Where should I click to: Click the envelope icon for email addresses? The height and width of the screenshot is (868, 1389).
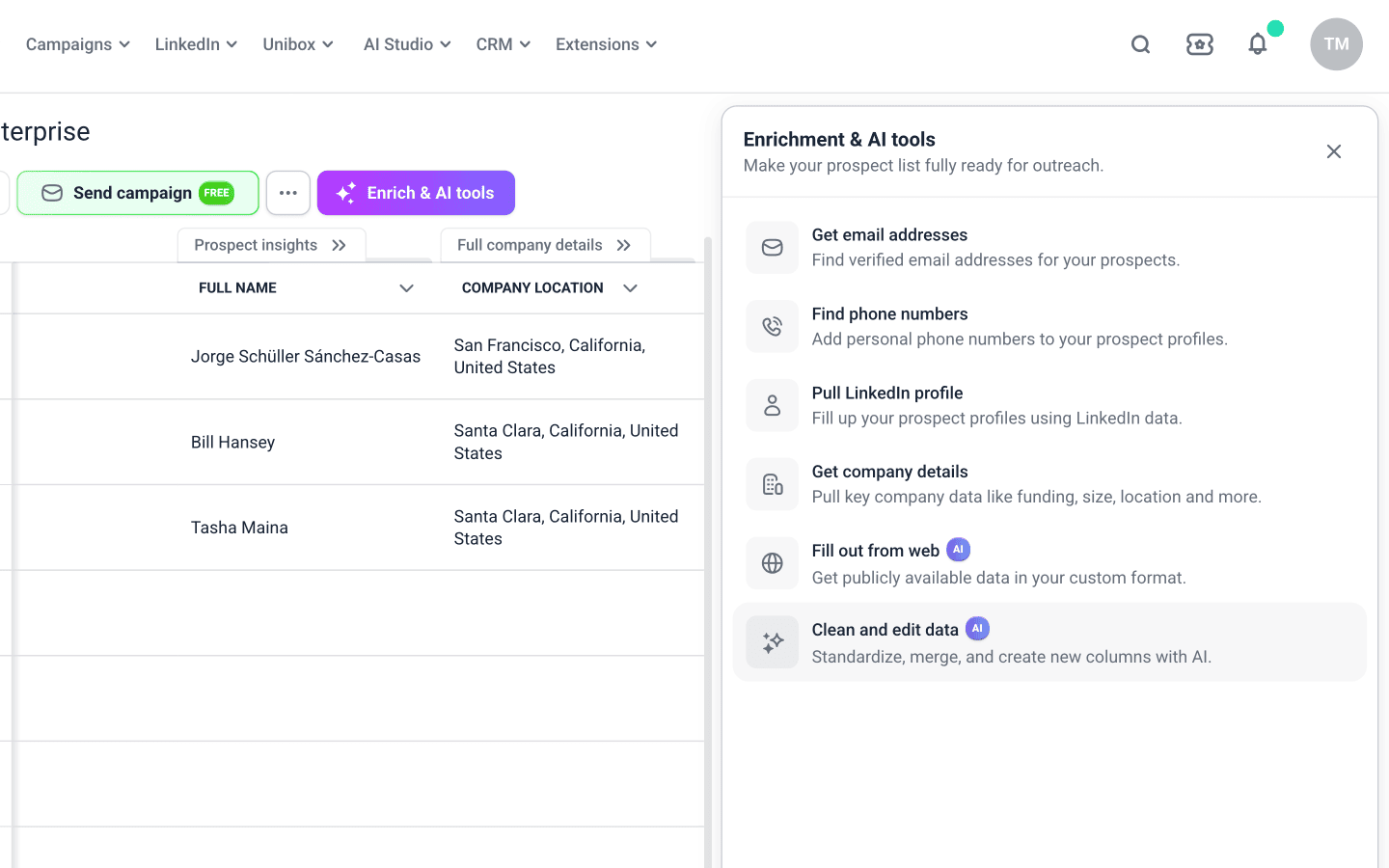(772, 248)
